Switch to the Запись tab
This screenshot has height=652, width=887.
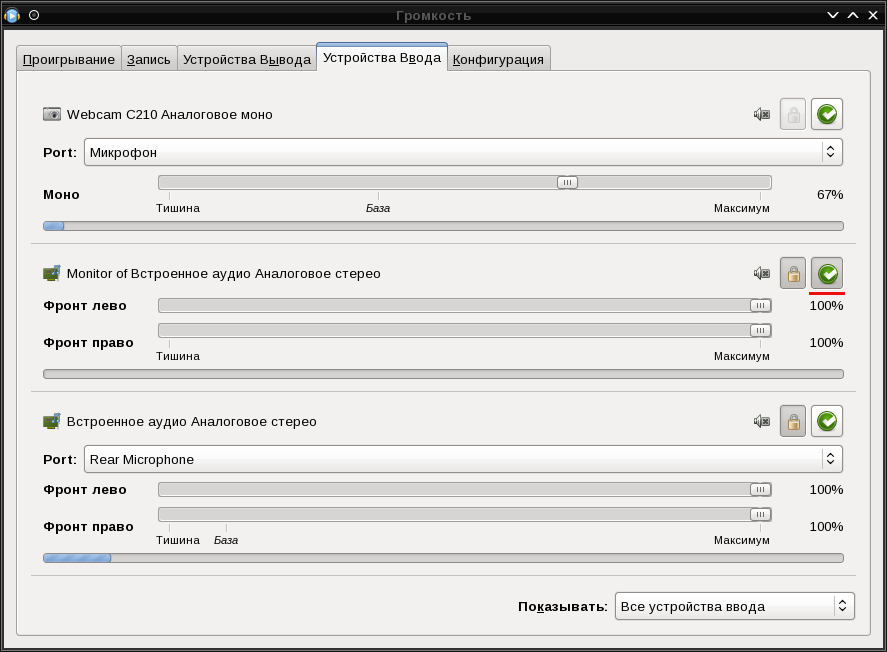(149, 59)
